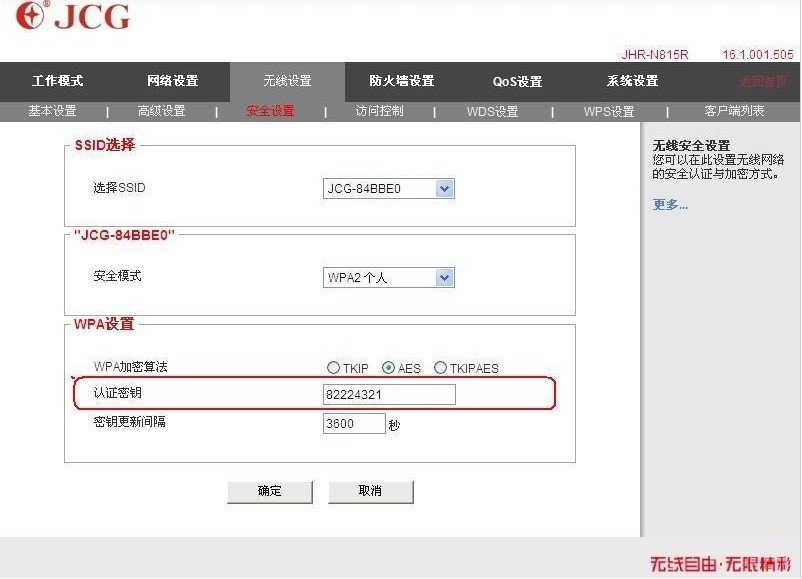Select the TKIP encryption radio button

[332, 368]
